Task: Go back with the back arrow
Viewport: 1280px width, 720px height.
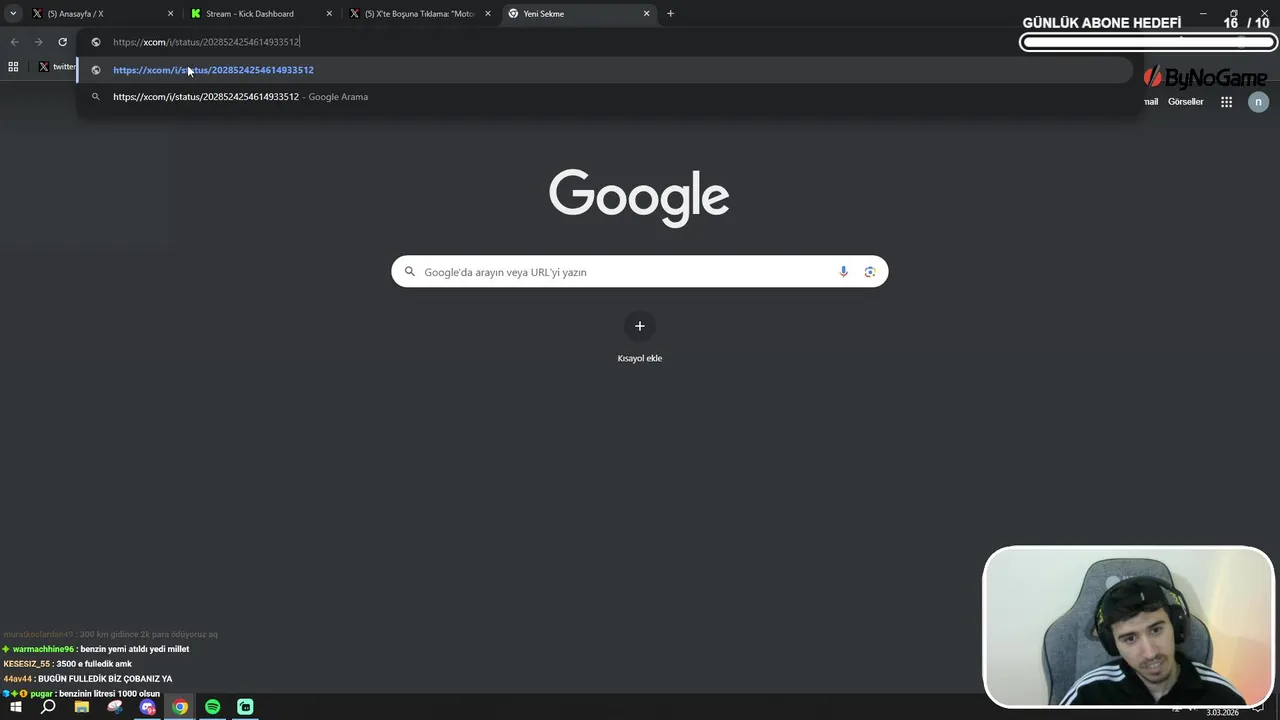Action: click(14, 42)
